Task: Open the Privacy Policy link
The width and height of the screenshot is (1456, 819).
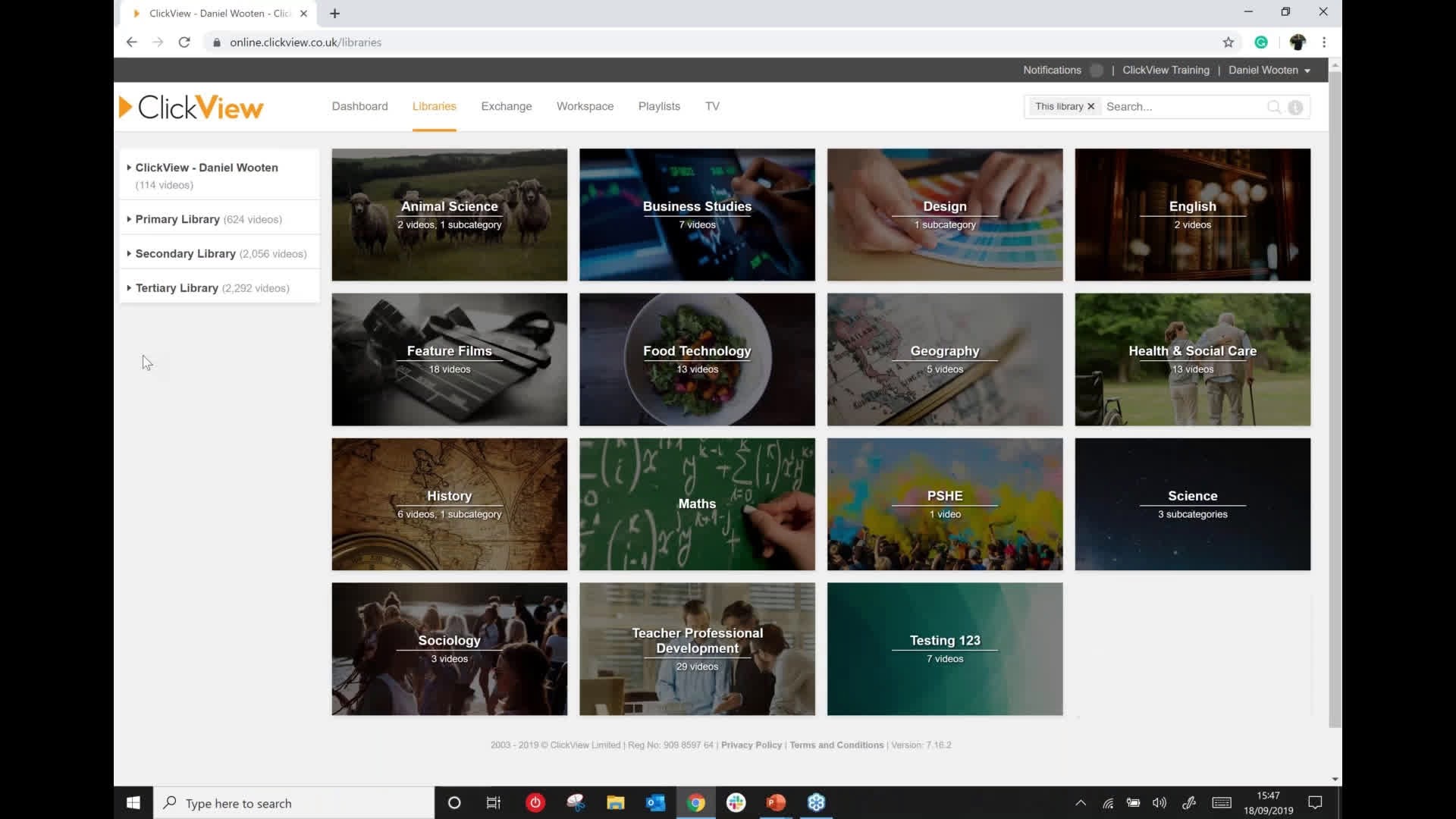Action: click(x=751, y=745)
